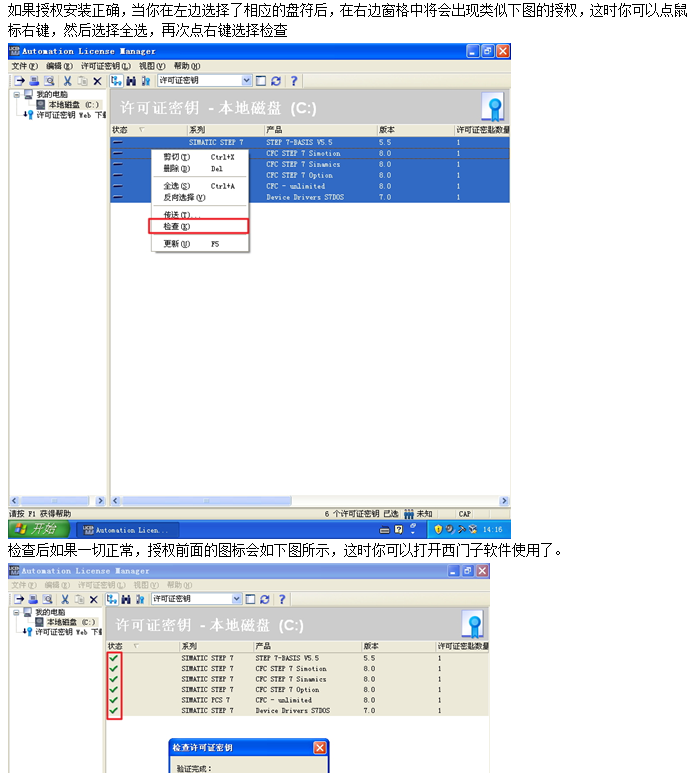Click the print preview icon in the window with green checkmarks

point(47,599)
